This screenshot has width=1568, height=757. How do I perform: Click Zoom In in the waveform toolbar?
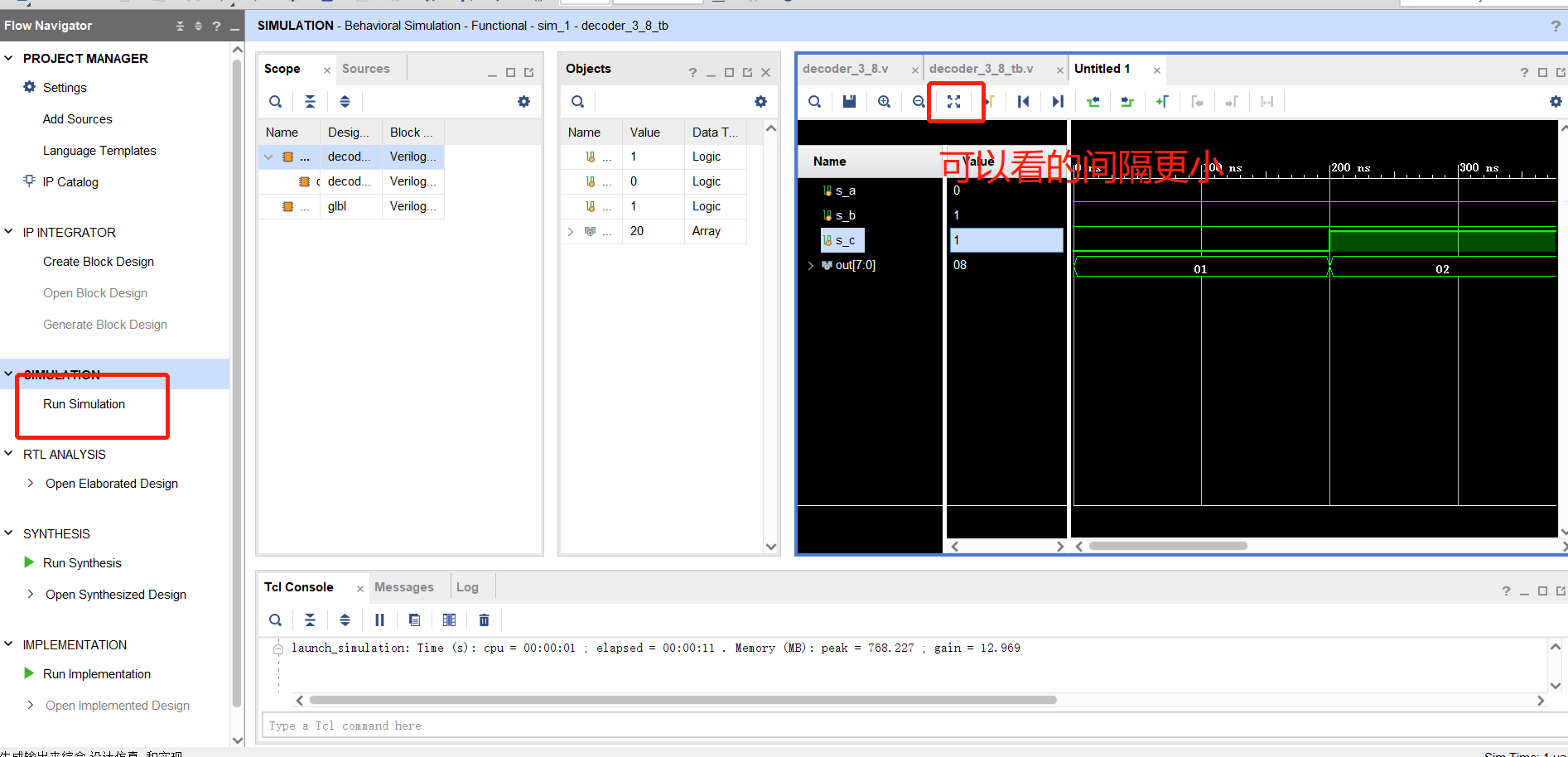click(x=884, y=102)
